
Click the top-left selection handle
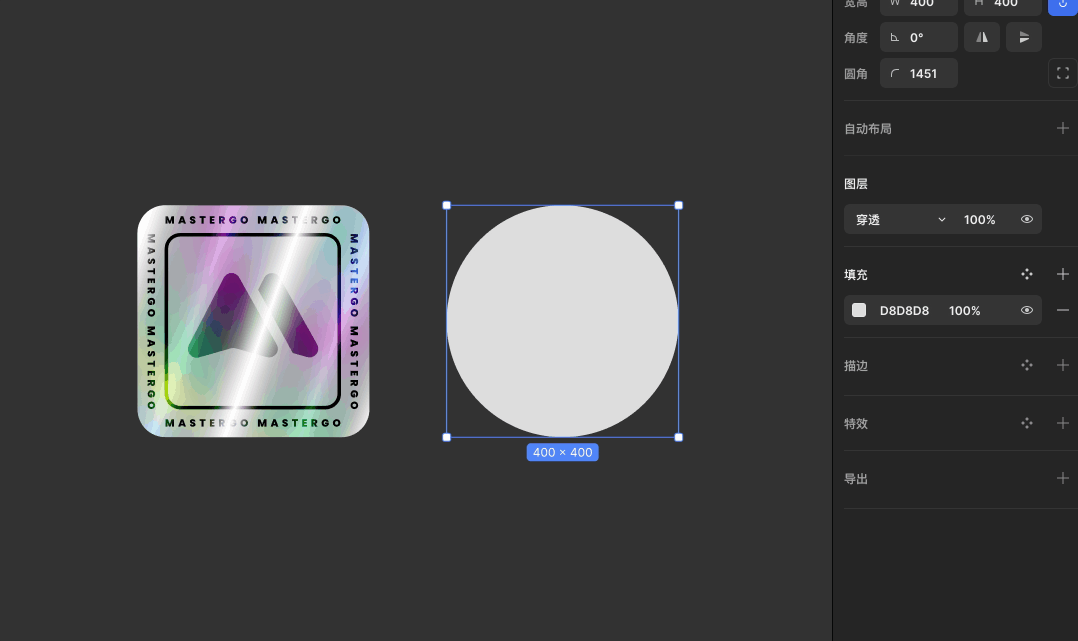click(447, 205)
